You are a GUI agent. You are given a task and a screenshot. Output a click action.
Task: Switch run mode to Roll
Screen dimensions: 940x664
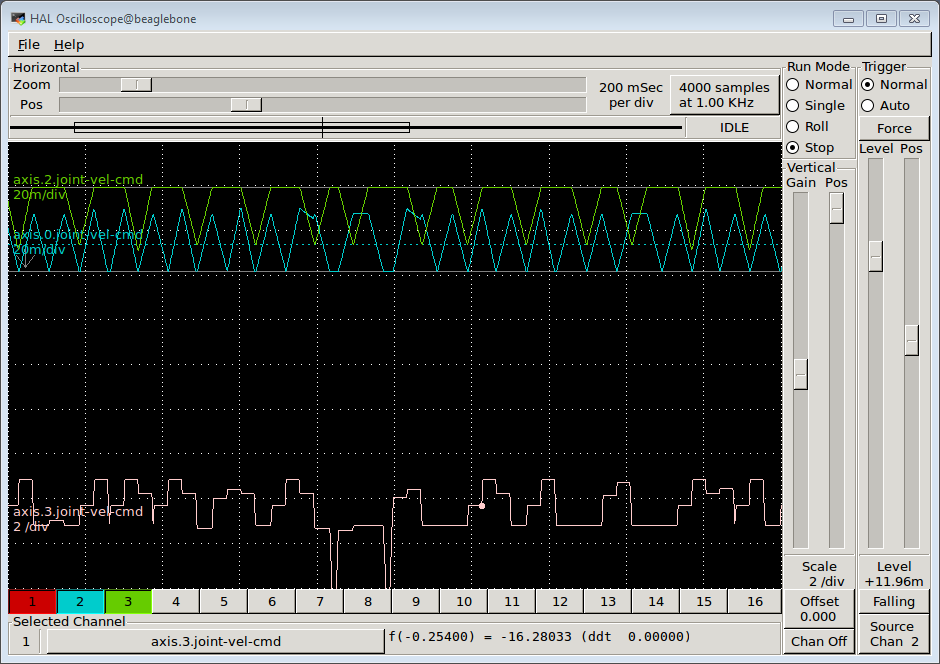(x=793, y=127)
